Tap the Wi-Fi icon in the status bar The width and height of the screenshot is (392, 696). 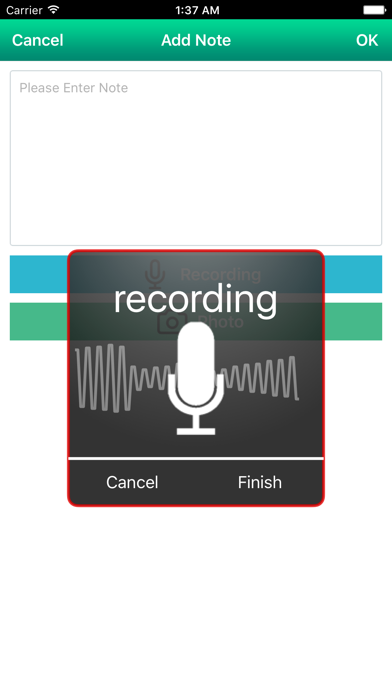point(54,9)
